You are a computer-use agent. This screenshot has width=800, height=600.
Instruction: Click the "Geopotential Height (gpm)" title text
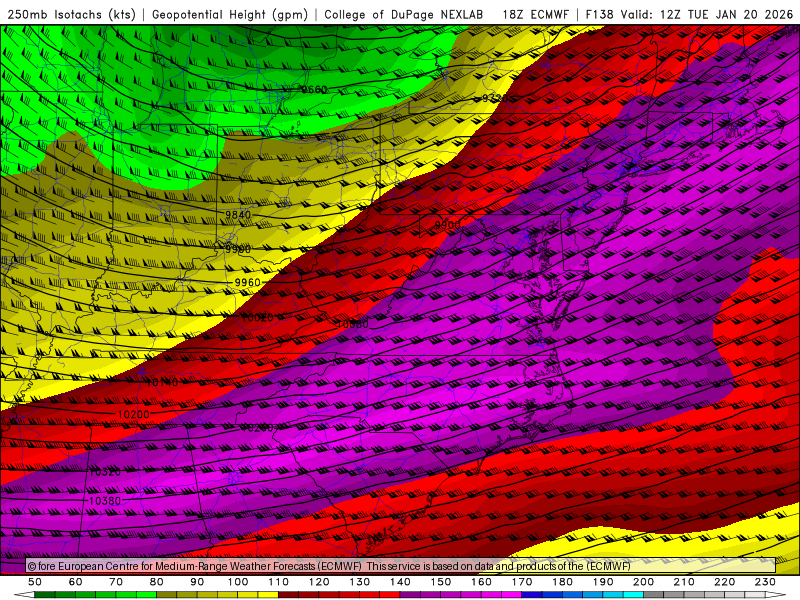[230, 14]
